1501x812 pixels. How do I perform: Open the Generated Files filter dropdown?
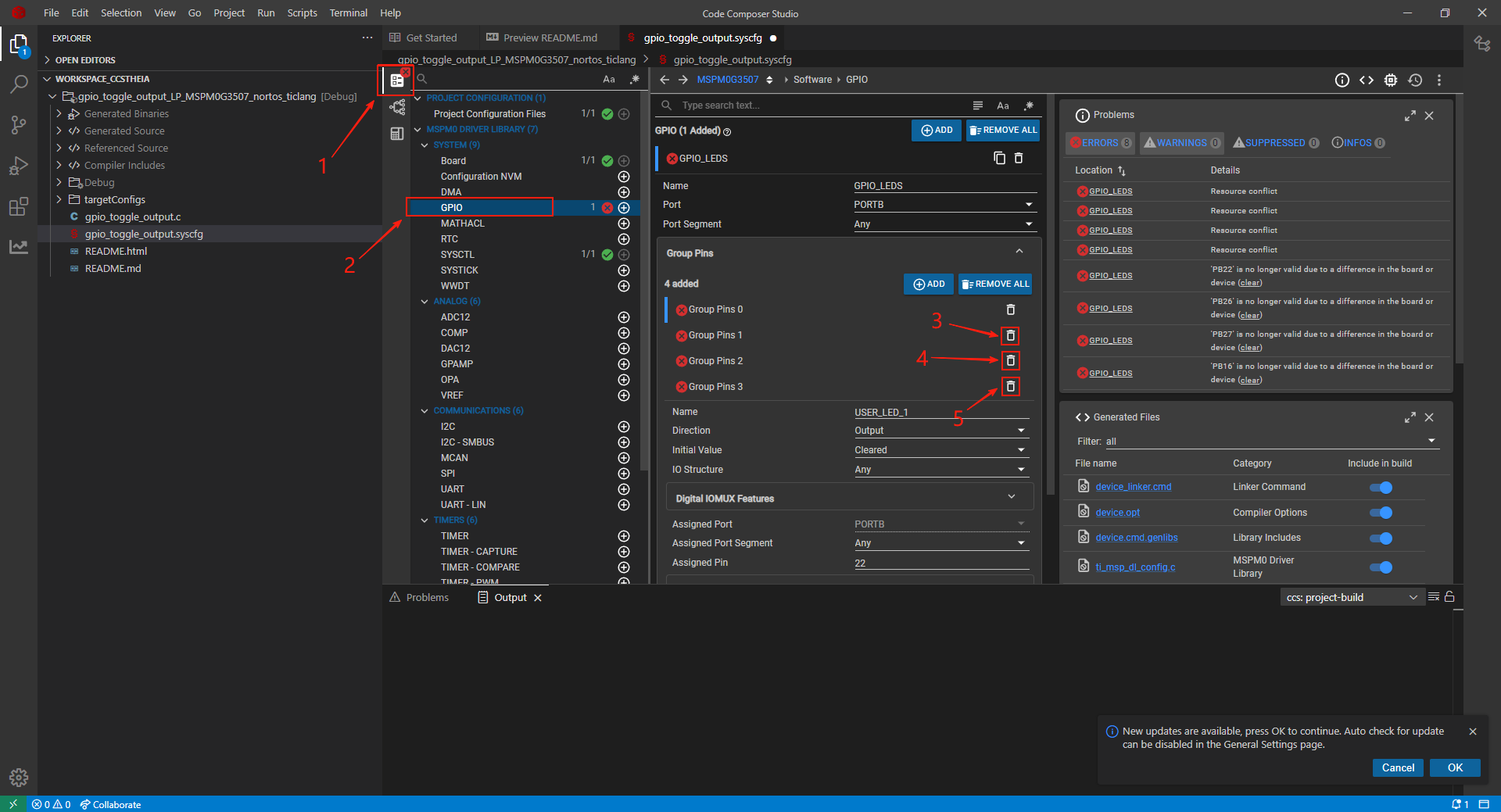[1271, 442]
